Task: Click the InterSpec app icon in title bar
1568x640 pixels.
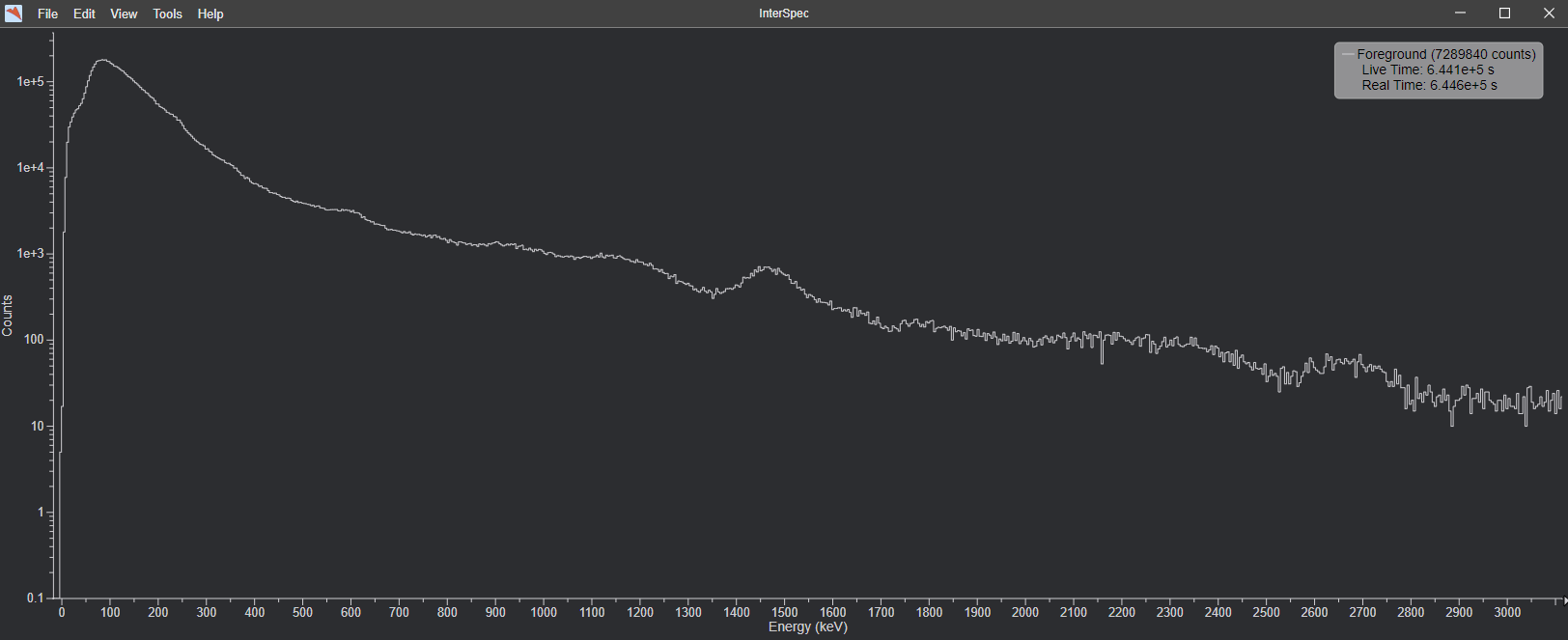Action: coord(14,14)
